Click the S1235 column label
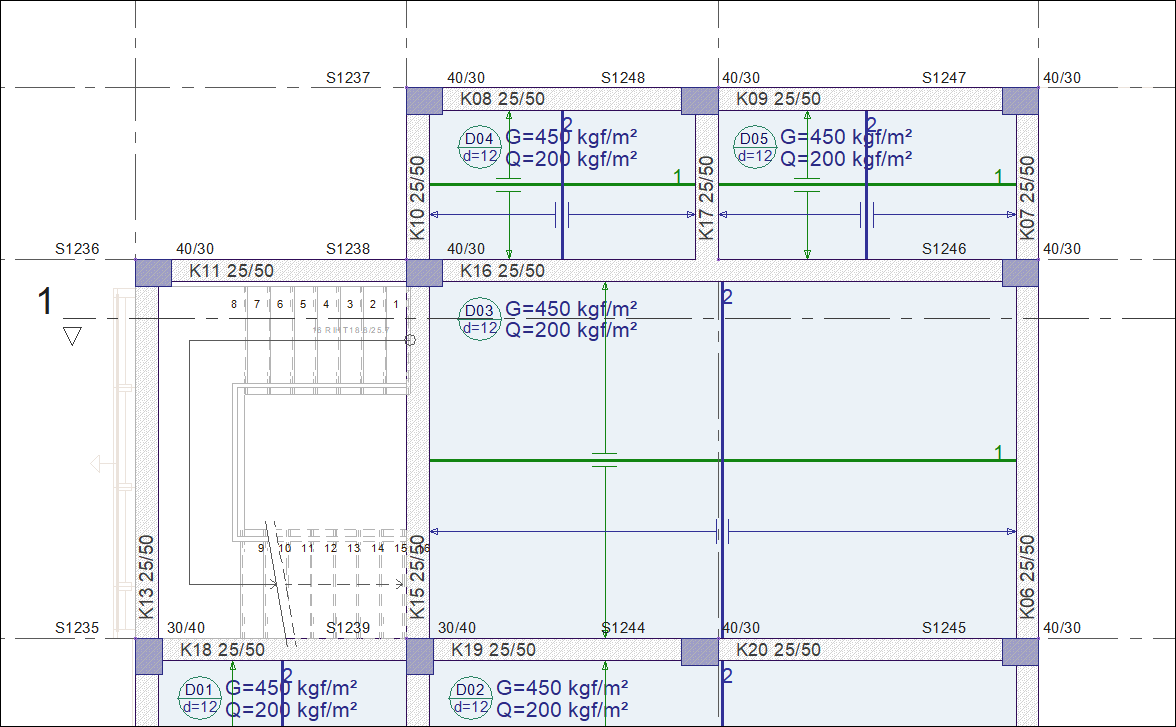 (x=76, y=628)
